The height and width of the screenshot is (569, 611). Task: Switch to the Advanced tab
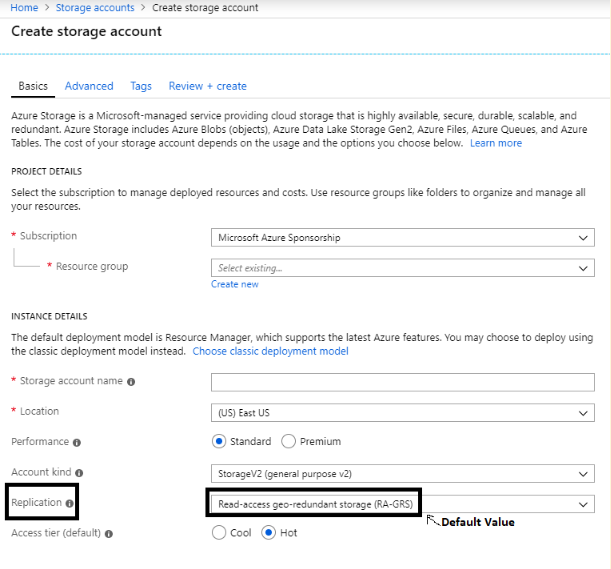click(89, 86)
